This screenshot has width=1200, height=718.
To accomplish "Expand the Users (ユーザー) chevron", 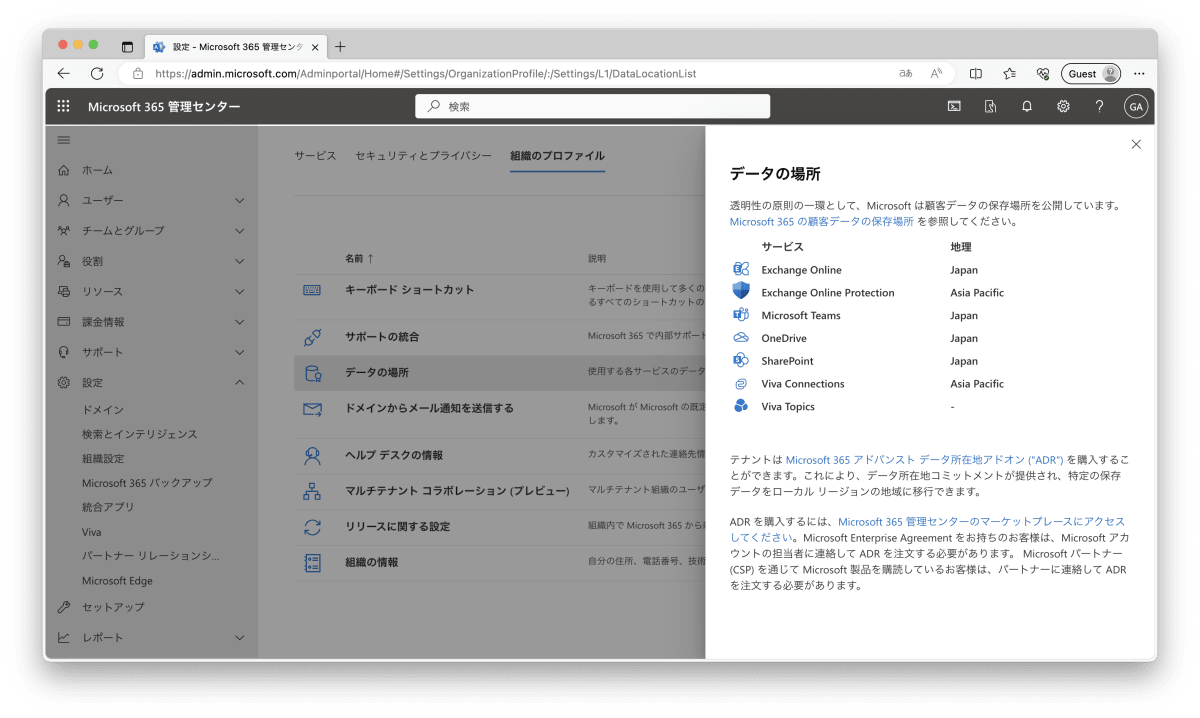I will [x=239, y=200].
